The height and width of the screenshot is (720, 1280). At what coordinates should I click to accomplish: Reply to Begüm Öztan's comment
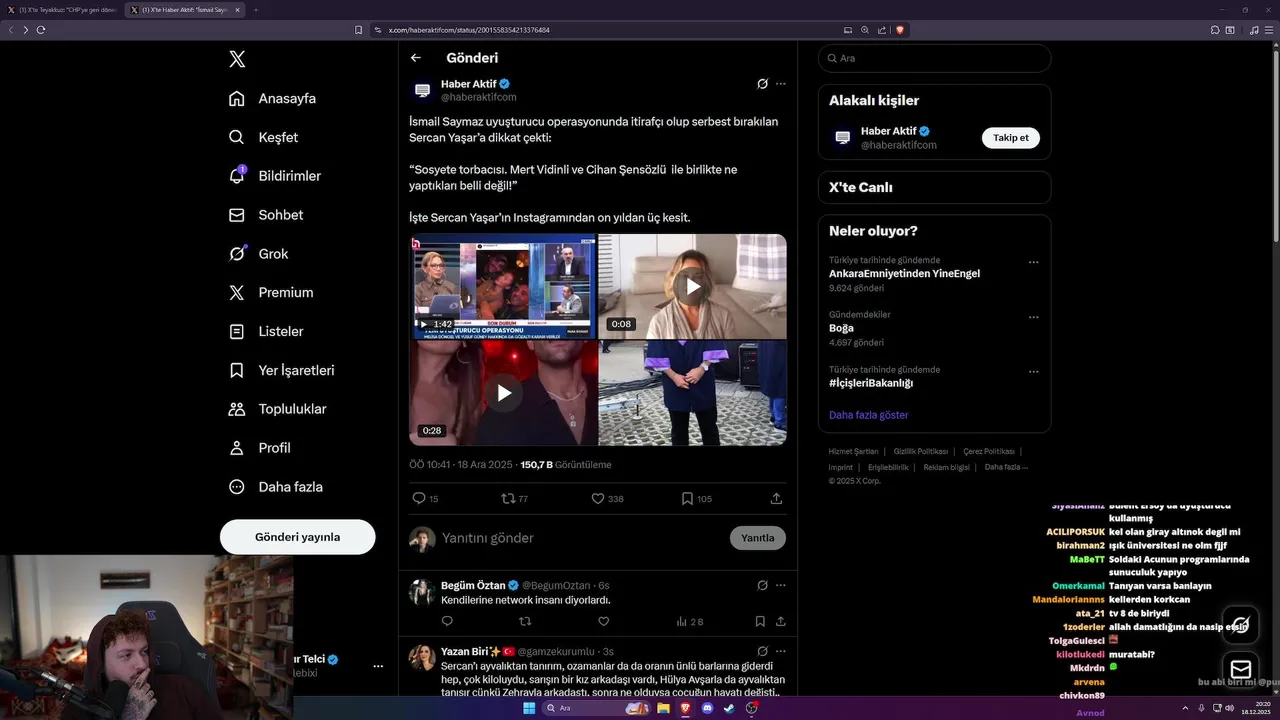tap(447, 622)
